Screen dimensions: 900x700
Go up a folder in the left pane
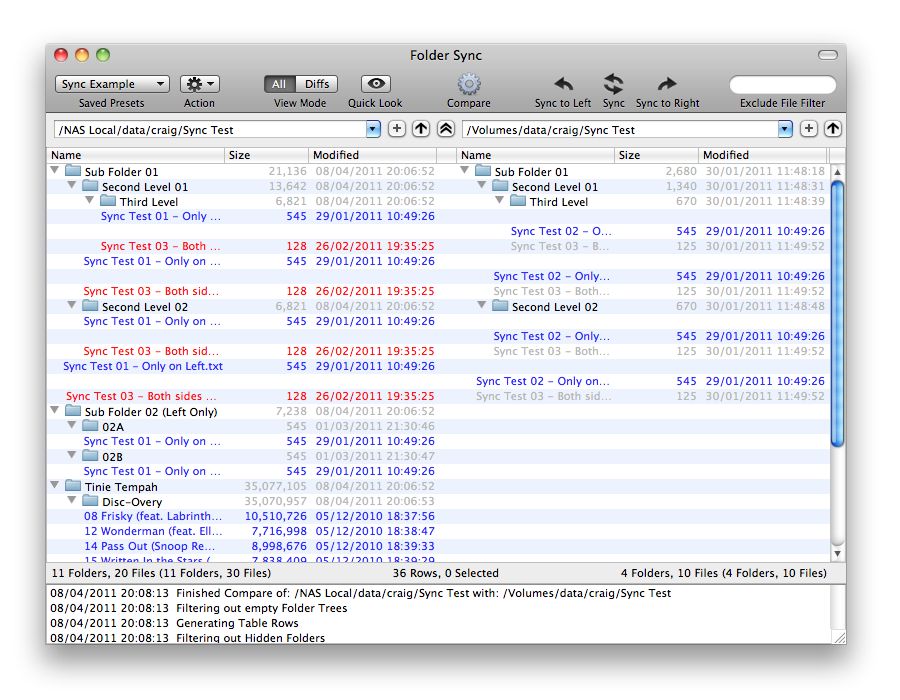[x=419, y=129]
